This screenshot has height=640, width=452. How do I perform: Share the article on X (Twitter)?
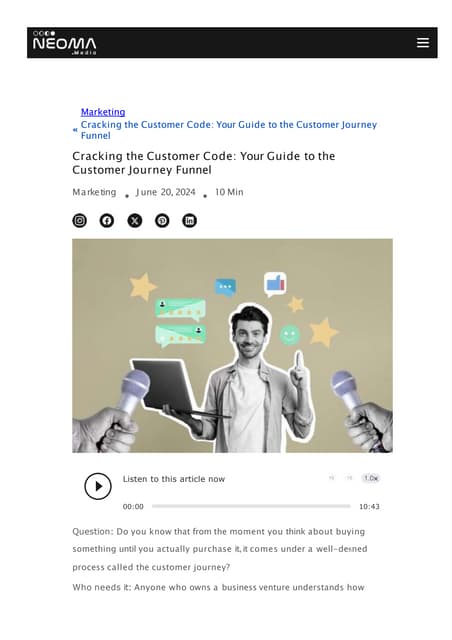tap(135, 221)
